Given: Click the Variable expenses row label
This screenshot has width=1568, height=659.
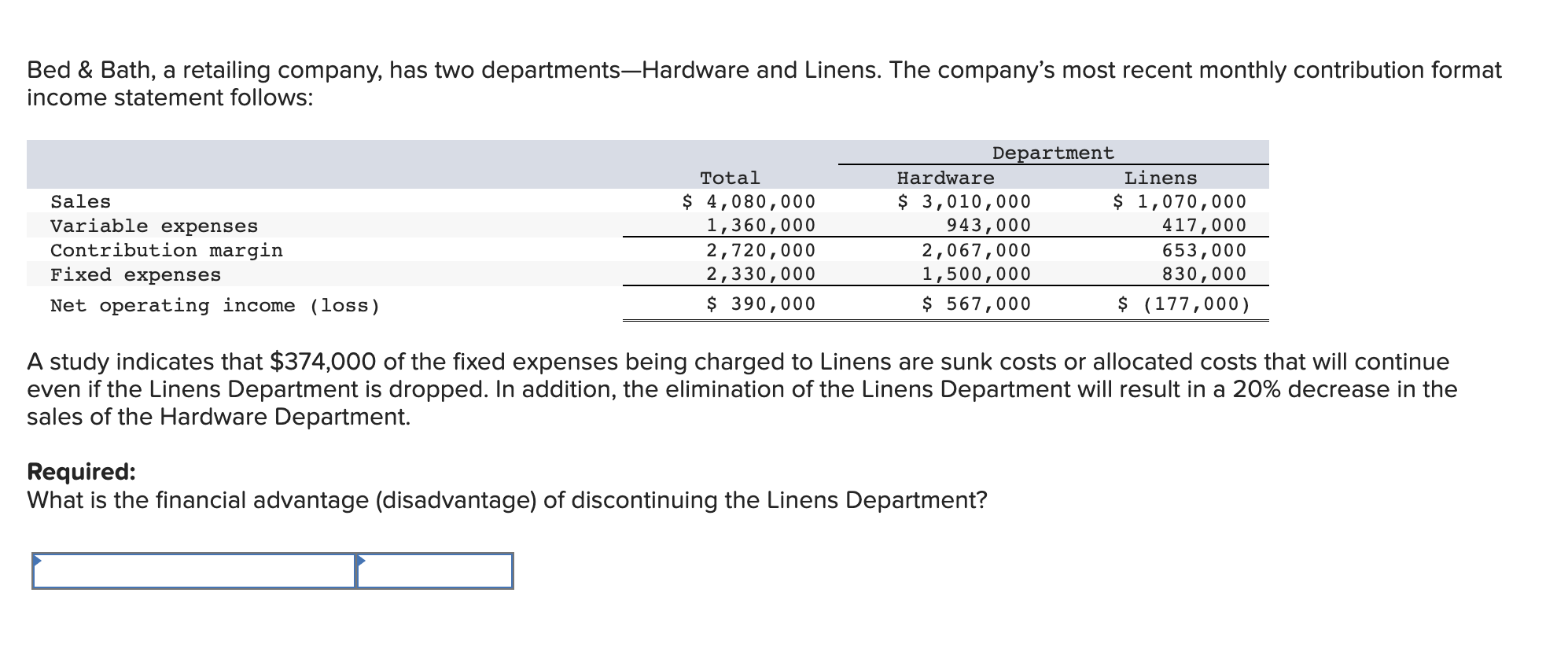Looking at the screenshot, I should tap(154, 226).
